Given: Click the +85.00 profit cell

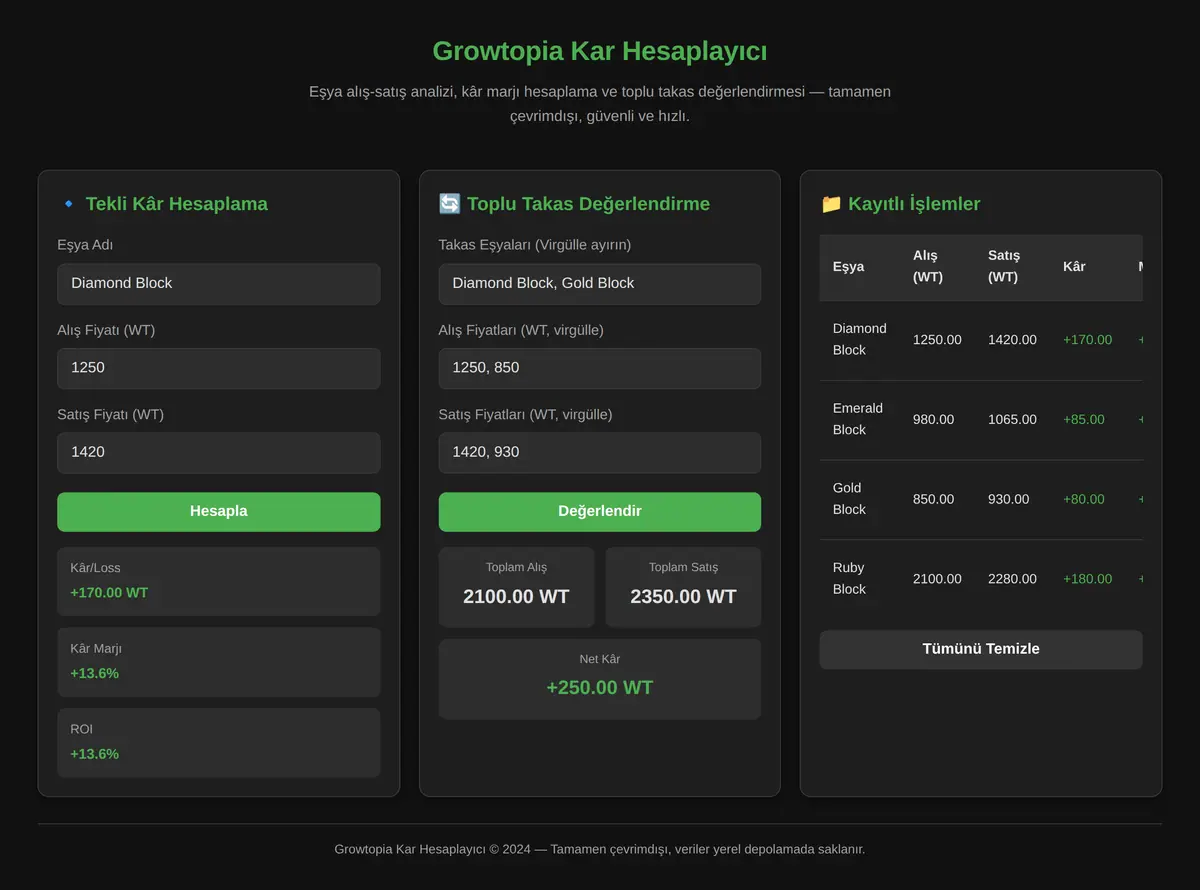Looking at the screenshot, I should pos(1084,420).
